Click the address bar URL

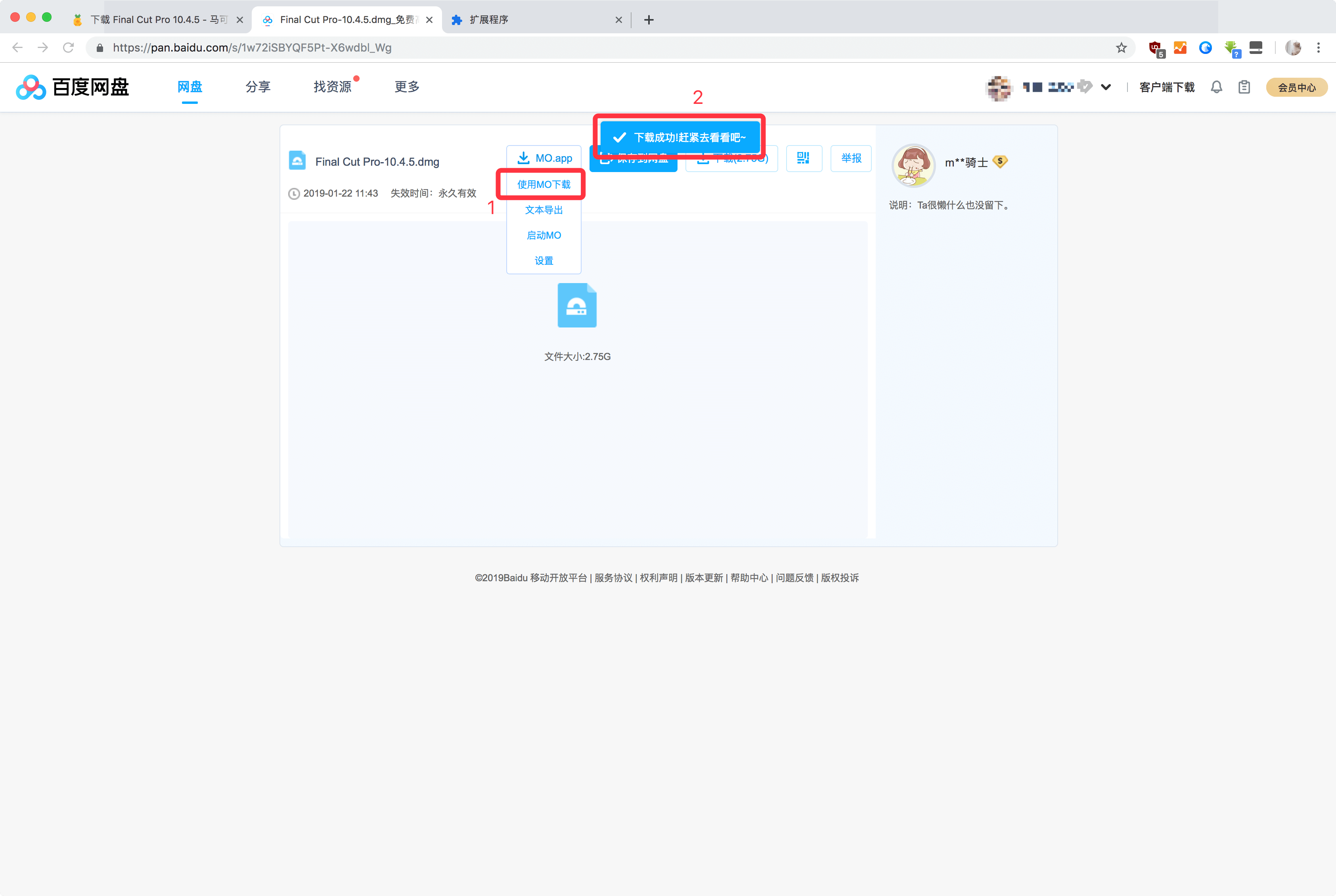pos(252,48)
